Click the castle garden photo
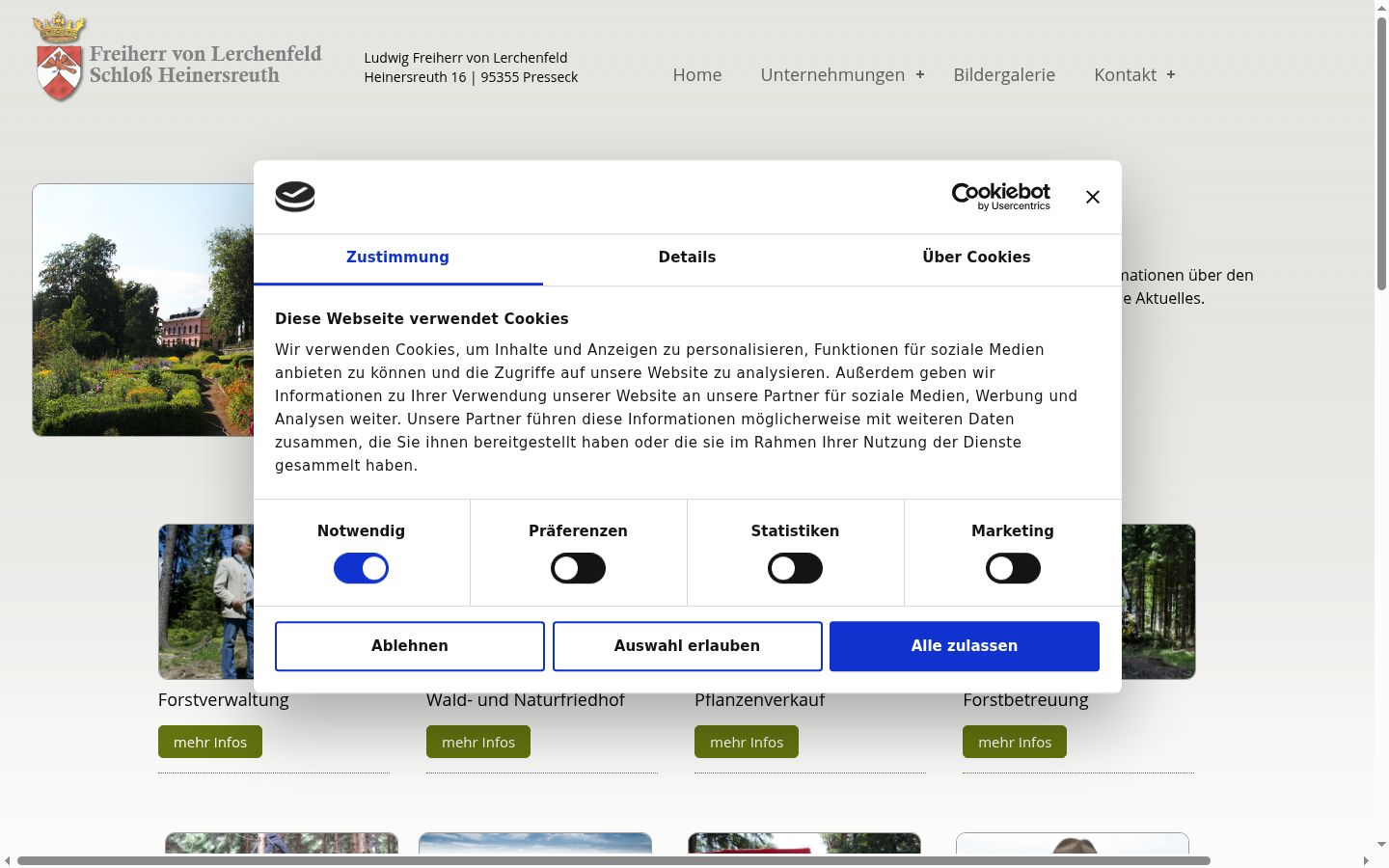Screen dimensions: 1389x868 [143, 310]
